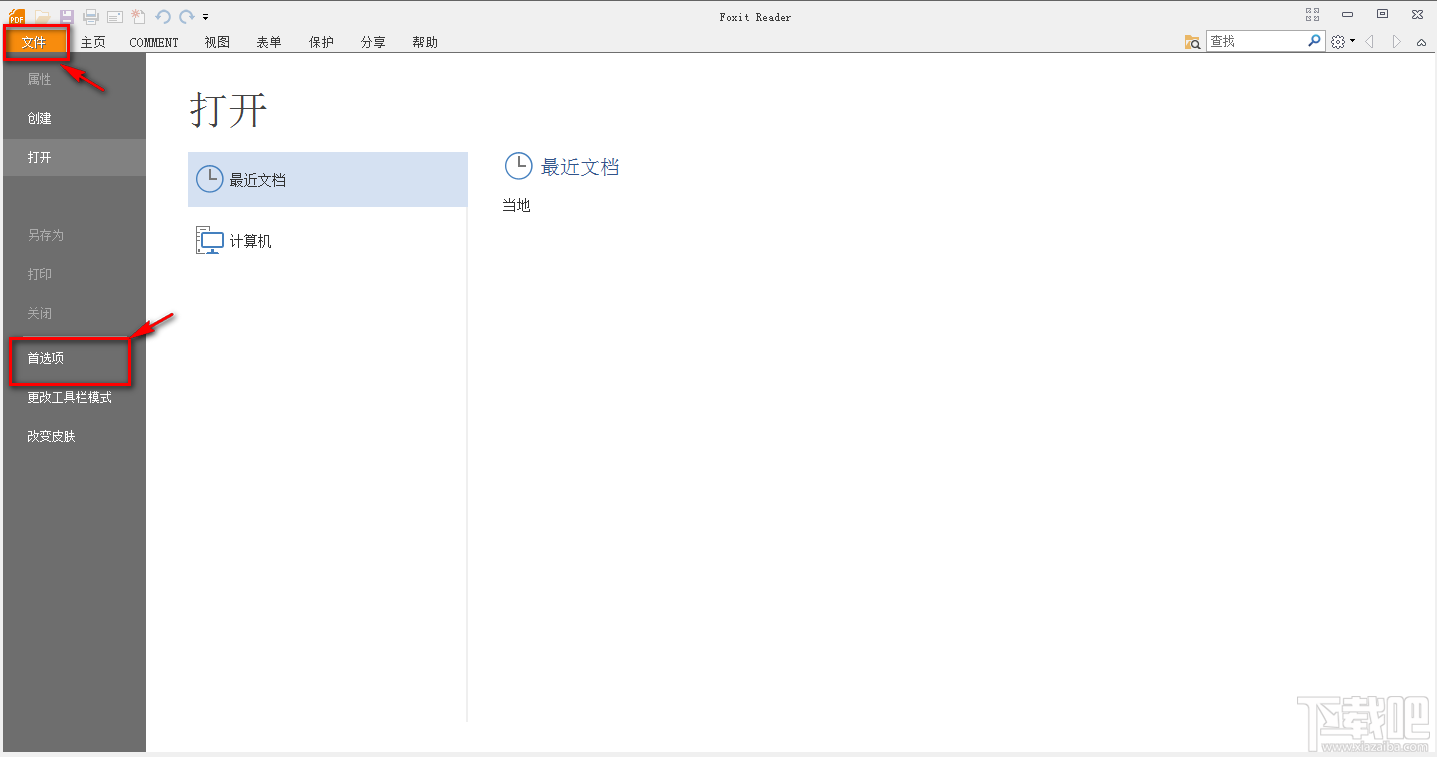This screenshot has width=1437, height=757.
Task: Select 另存为 in the file sidebar
Action: 74,235
